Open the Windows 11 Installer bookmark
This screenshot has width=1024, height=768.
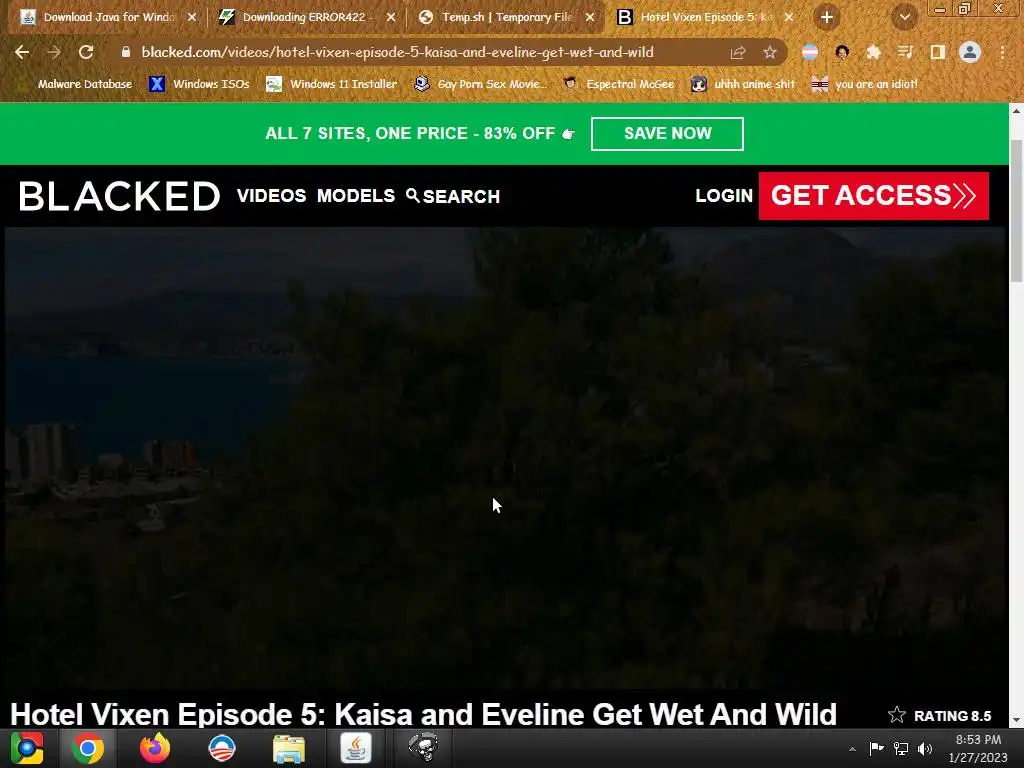pyautogui.click(x=332, y=84)
